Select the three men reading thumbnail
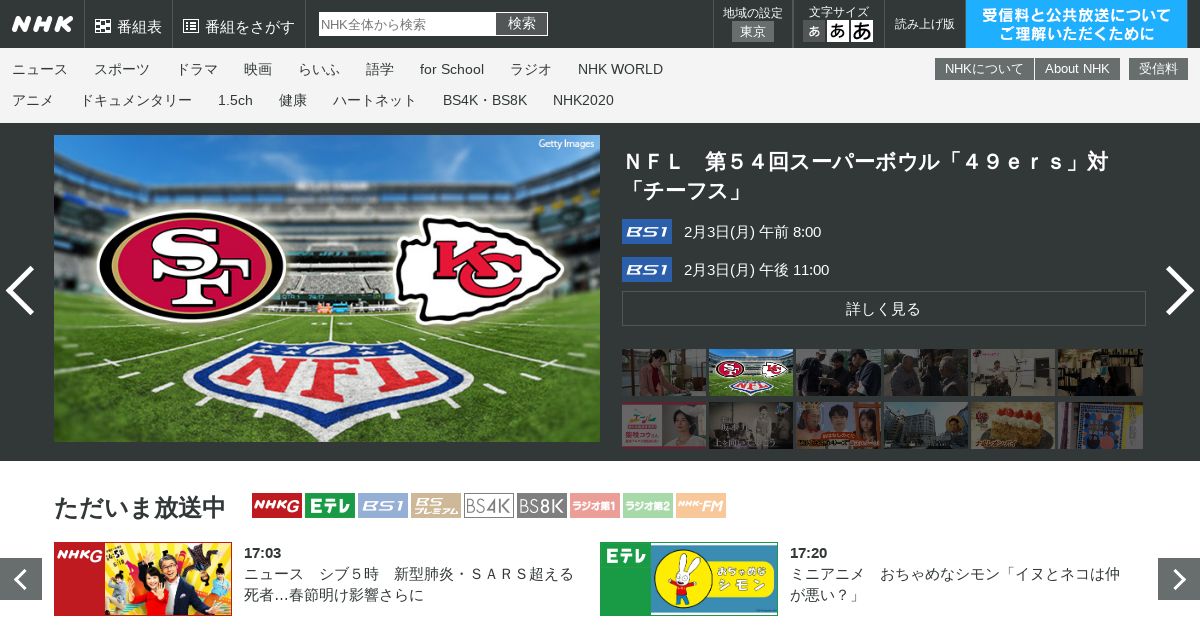The height and width of the screenshot is (630, 1200). pos(838,372)
